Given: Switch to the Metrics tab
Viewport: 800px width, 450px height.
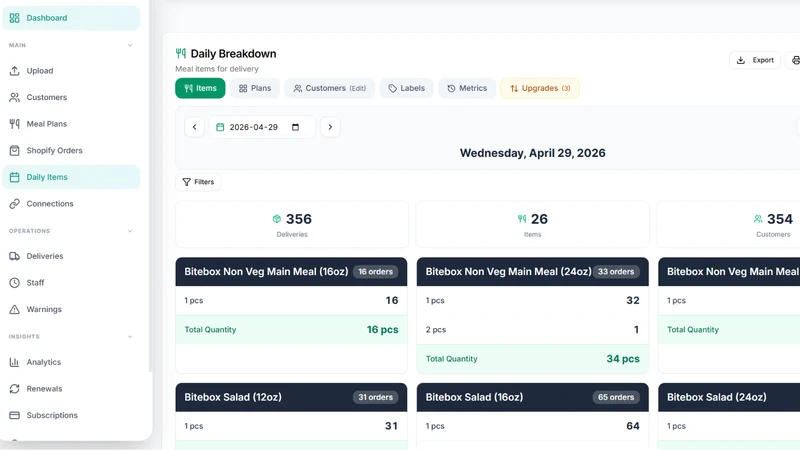Looking at the screenshot, I should point(467,88).
